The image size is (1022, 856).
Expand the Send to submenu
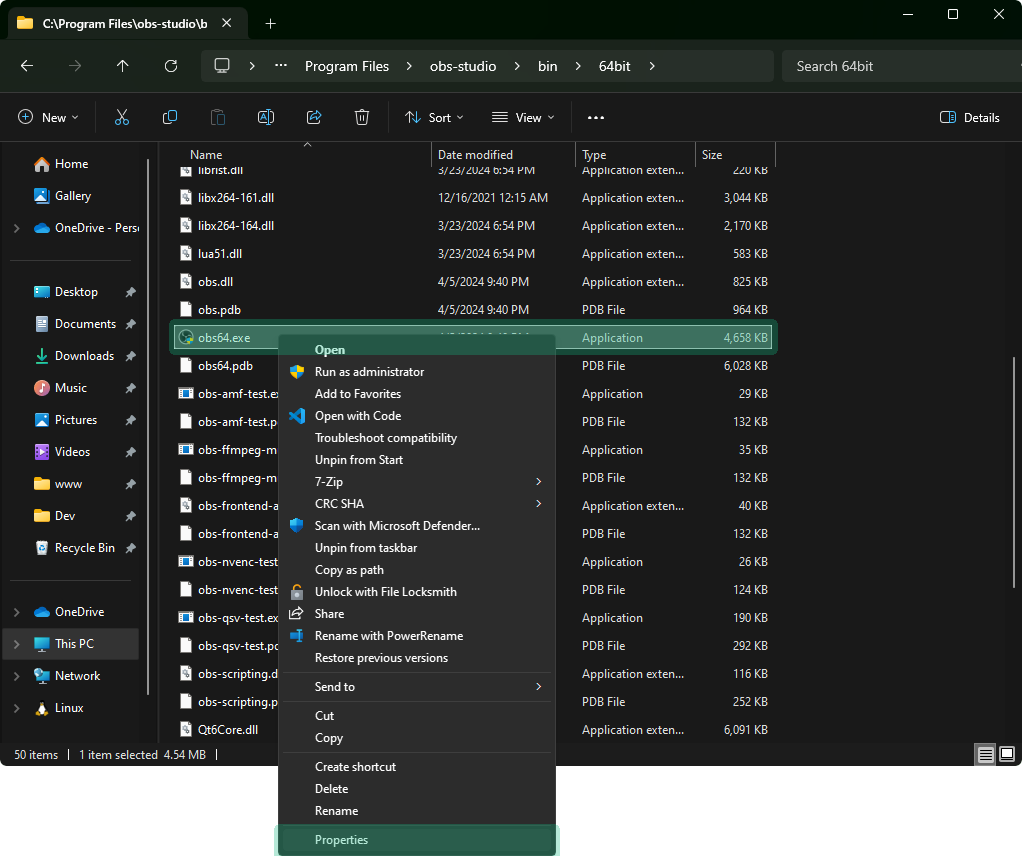click(x=417, y=687)
